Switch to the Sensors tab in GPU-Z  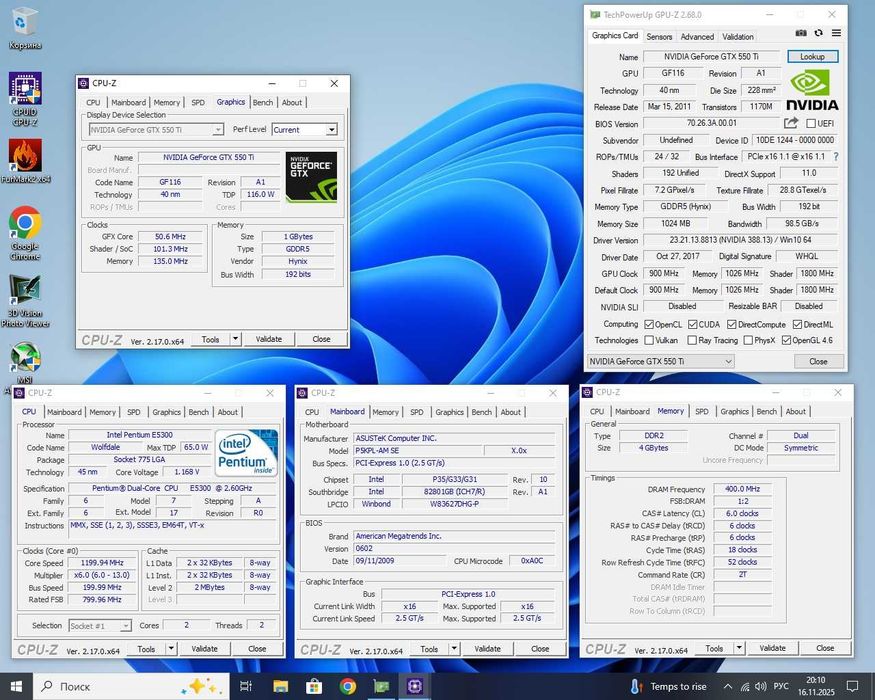pos(659,36)
